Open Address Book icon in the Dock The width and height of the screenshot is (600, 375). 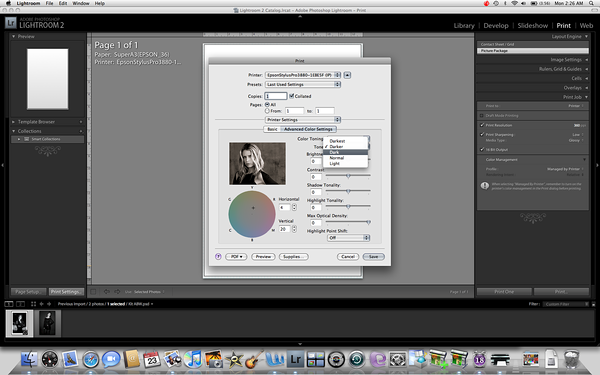[132, 359]
